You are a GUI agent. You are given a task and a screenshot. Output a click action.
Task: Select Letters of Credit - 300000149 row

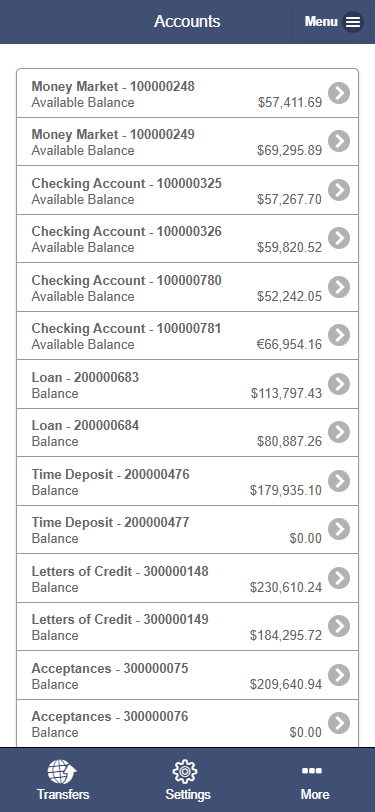pyautogui.click(x=188, y=627)
